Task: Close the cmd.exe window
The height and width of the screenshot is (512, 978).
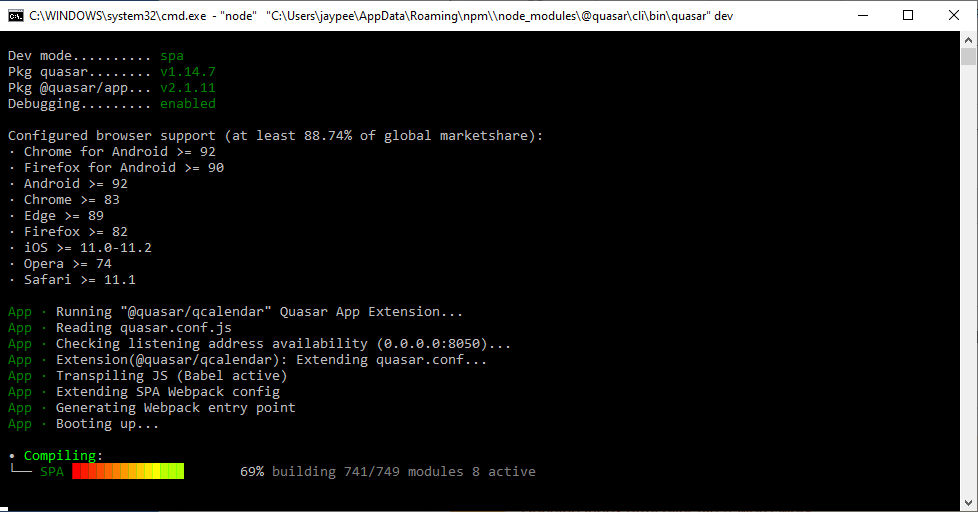Action: tap(954, 16)
